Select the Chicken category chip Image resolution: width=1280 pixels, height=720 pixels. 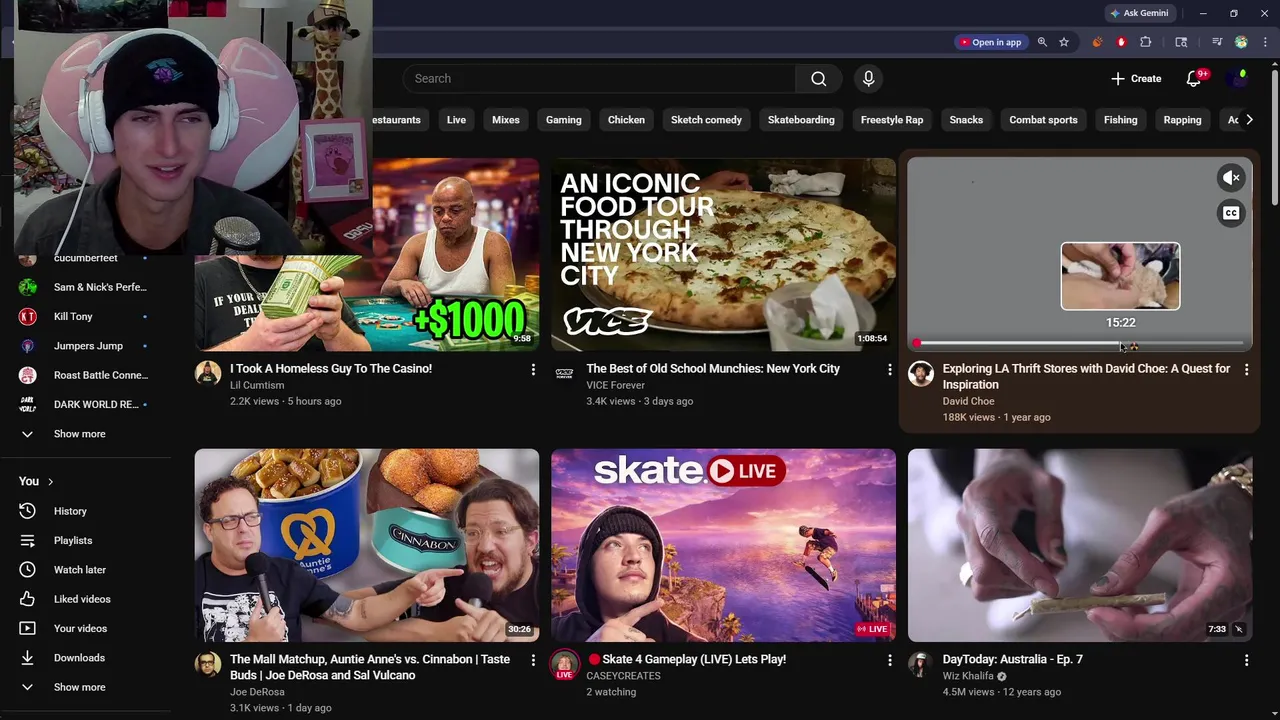tap(626, 120)
